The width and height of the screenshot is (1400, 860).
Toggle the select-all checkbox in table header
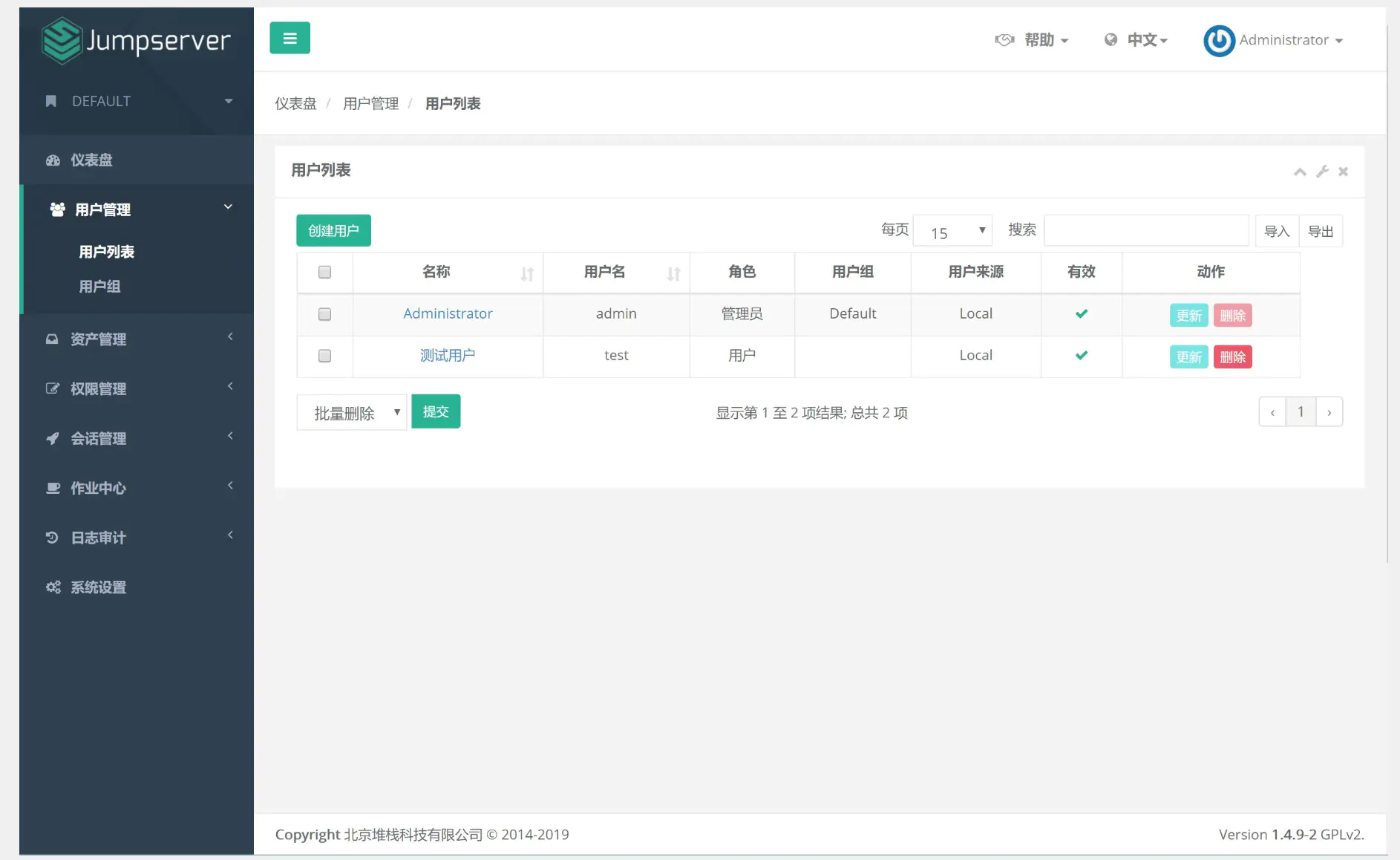tap(324, 273)
